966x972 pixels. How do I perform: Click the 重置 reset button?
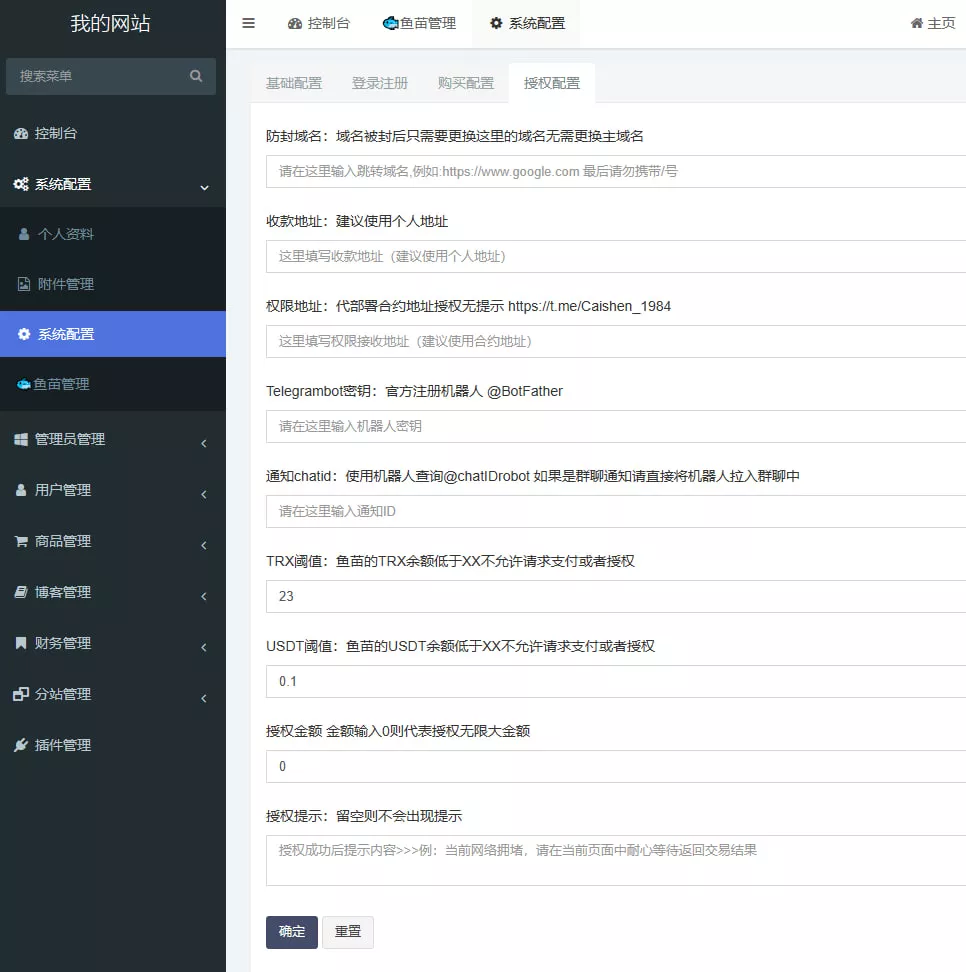pyautogui.click(x=348, y=932)
